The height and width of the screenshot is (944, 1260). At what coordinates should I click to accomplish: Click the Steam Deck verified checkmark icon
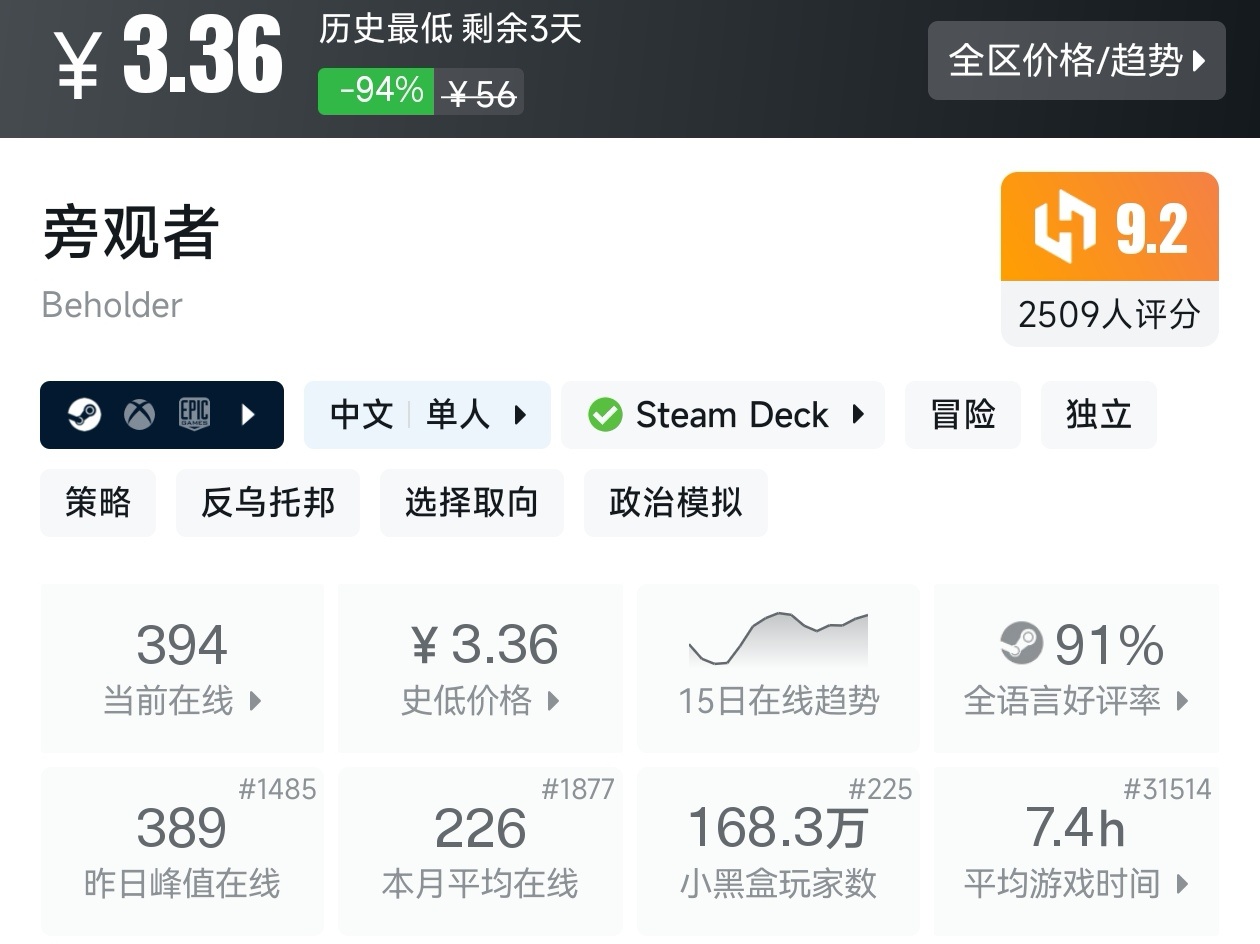point(605,414)
